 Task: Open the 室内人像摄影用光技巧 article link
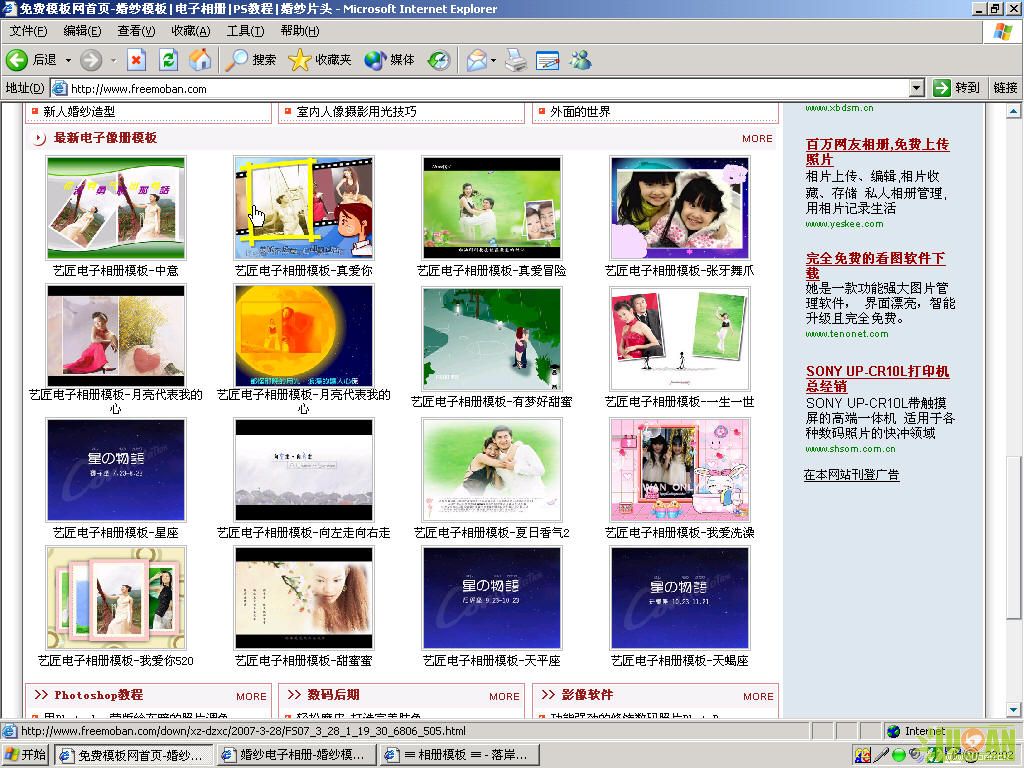356,112
